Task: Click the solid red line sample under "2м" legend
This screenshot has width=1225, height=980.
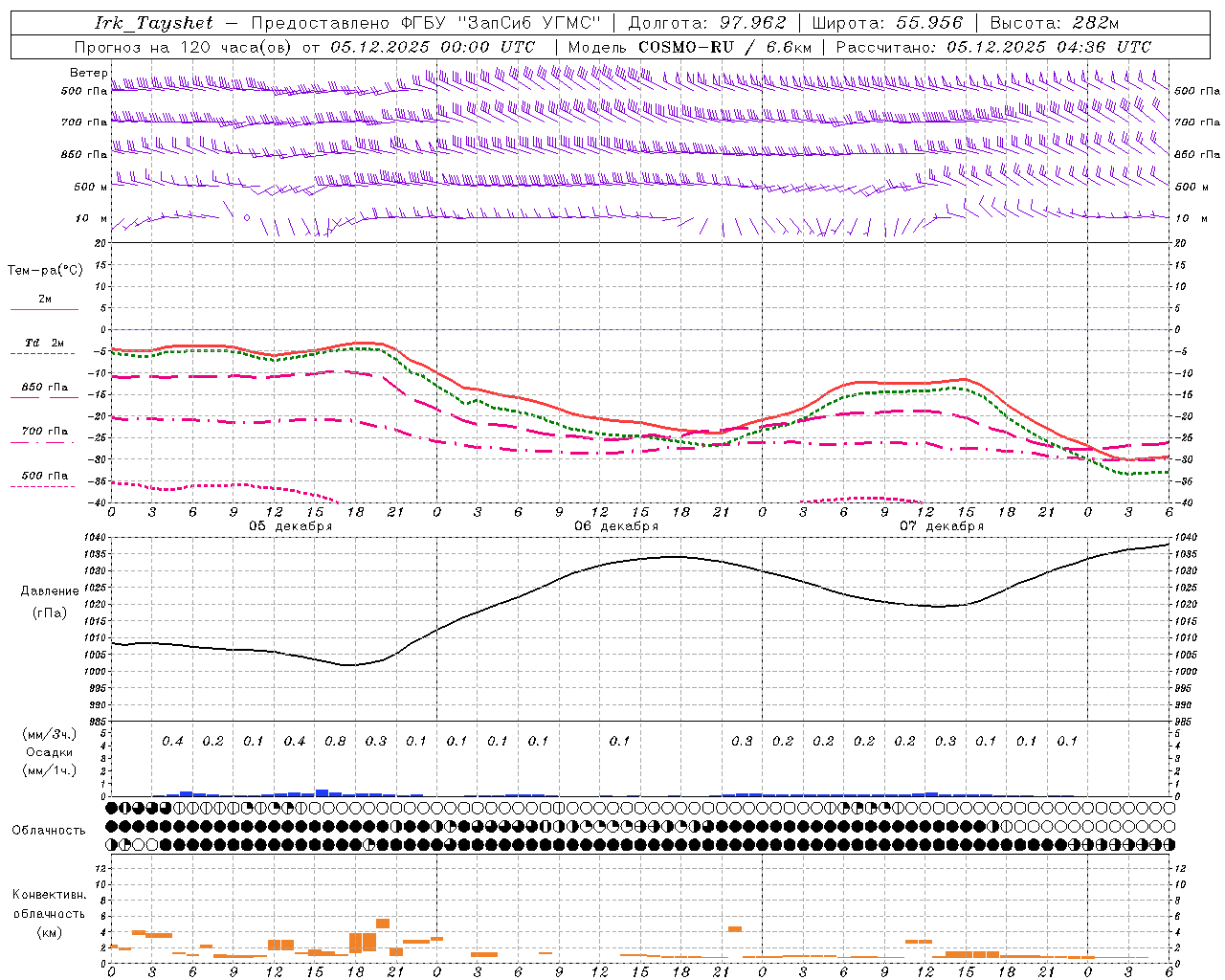Action: click(44, 310)
